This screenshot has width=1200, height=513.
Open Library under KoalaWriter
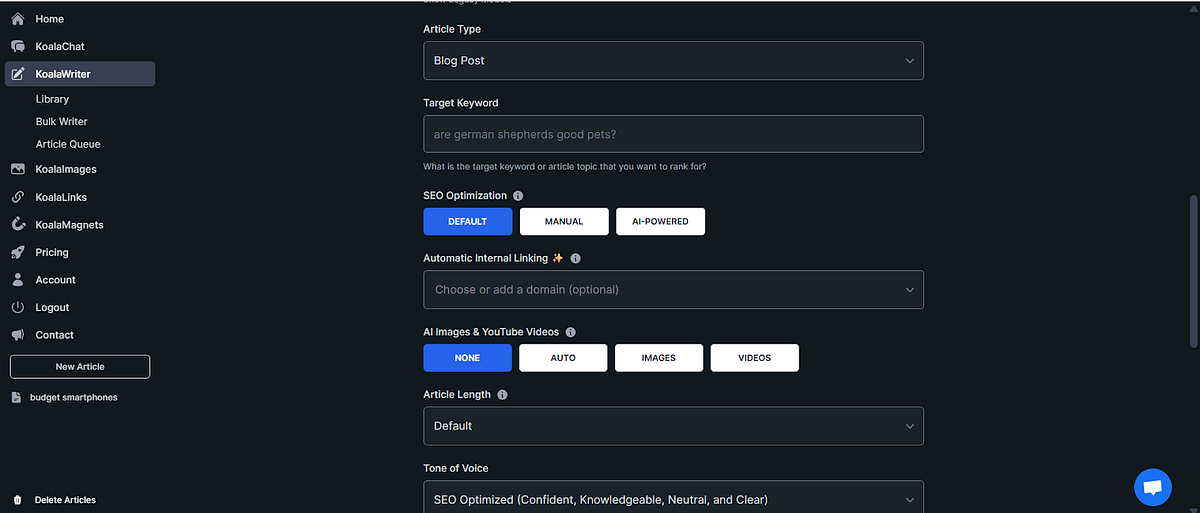[x=52, y=99]
